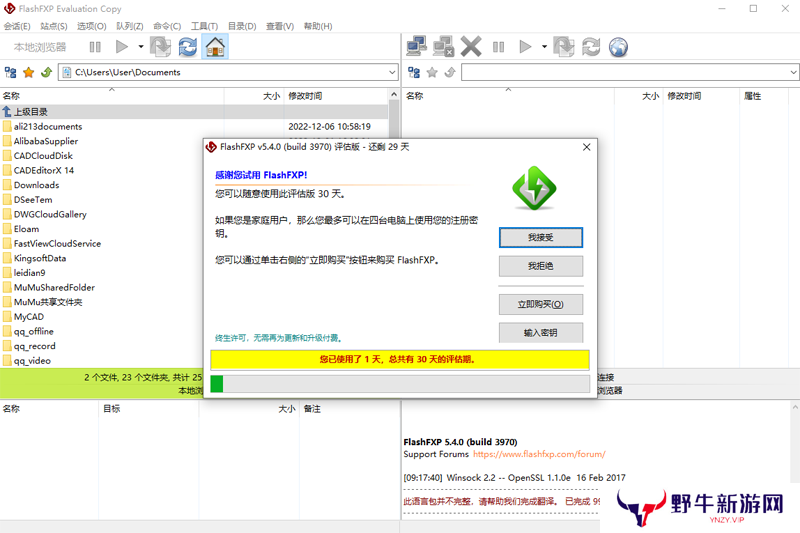This screenshot has width=800, height=533.
Task: Open the 帮助(H) menu
Action: 318,26
